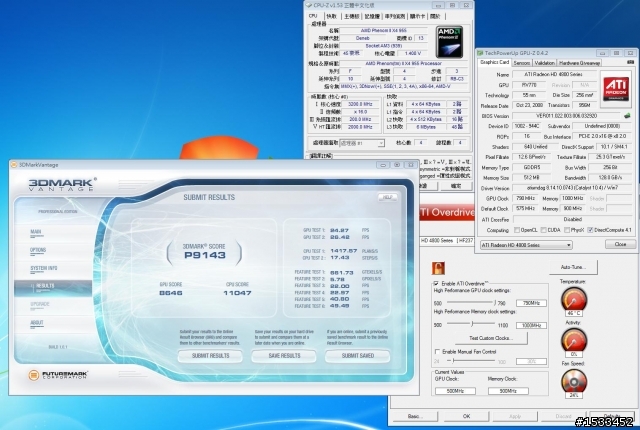Click the 1000MHz memory clock setting field
This screenshot has width=640, height=430.
point(531,325)
